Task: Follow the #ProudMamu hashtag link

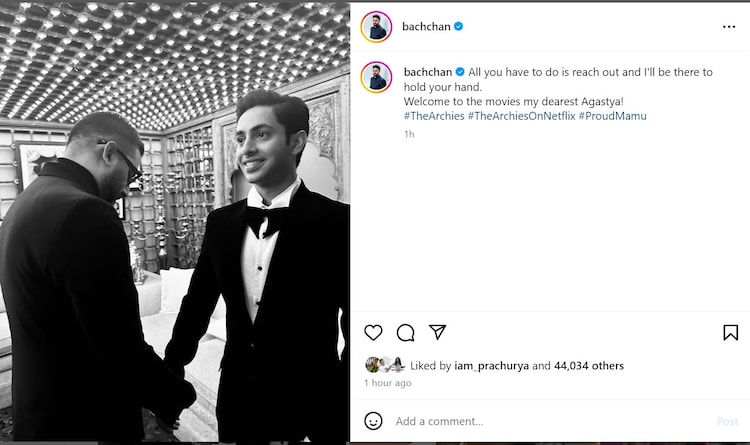Action: 612,116
